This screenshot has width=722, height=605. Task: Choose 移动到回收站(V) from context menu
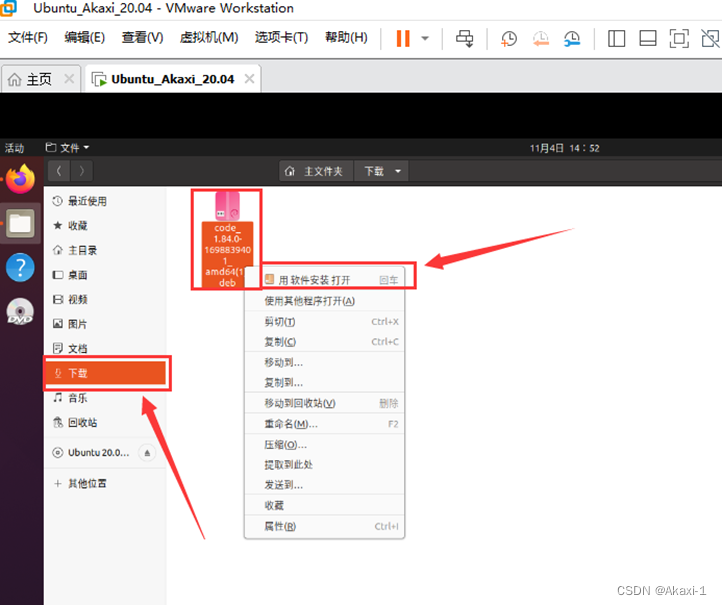(324, 403)
